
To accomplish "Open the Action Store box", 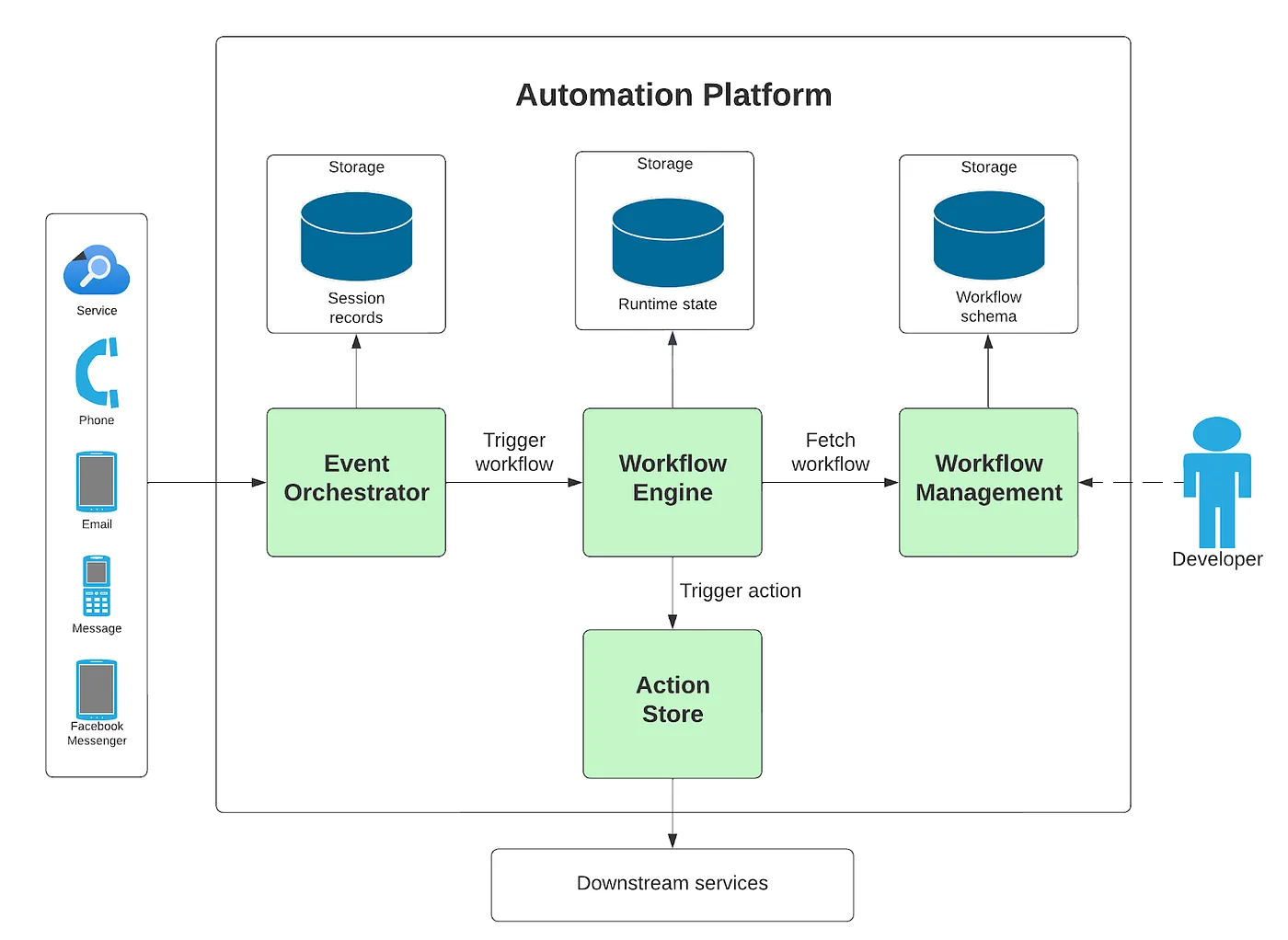I will (672, 703).
